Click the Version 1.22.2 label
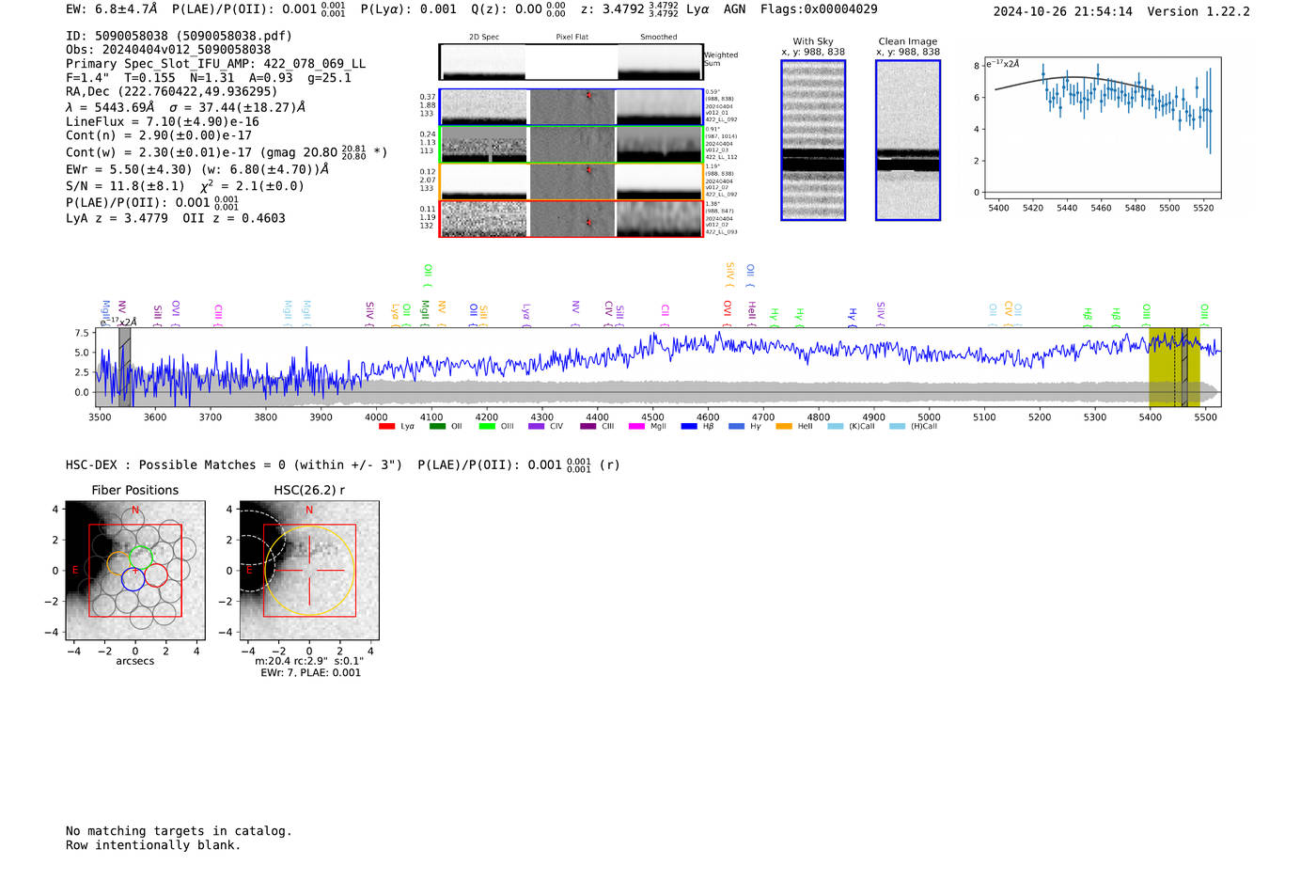This screenshot has height=896, width=1316. click(1198, 11)
